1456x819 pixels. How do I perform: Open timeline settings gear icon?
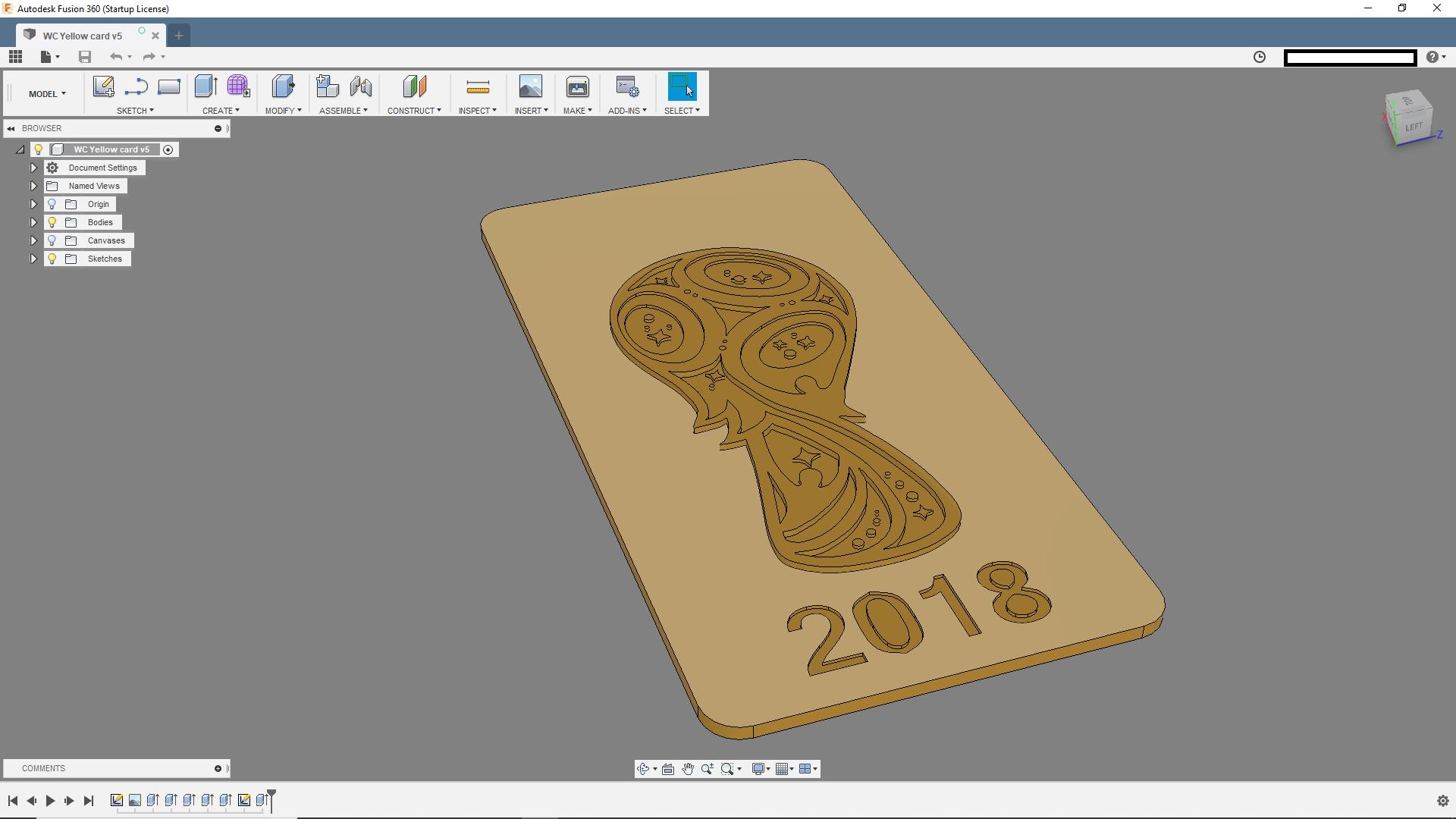coord(1443,801)
